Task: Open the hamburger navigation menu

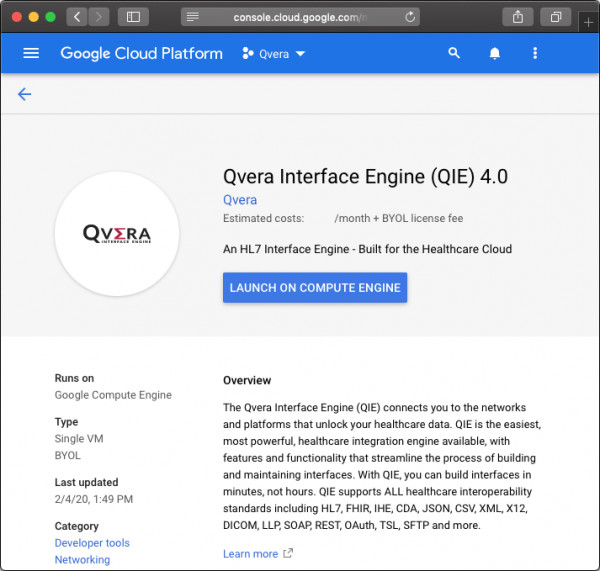Action: point(31,53)
